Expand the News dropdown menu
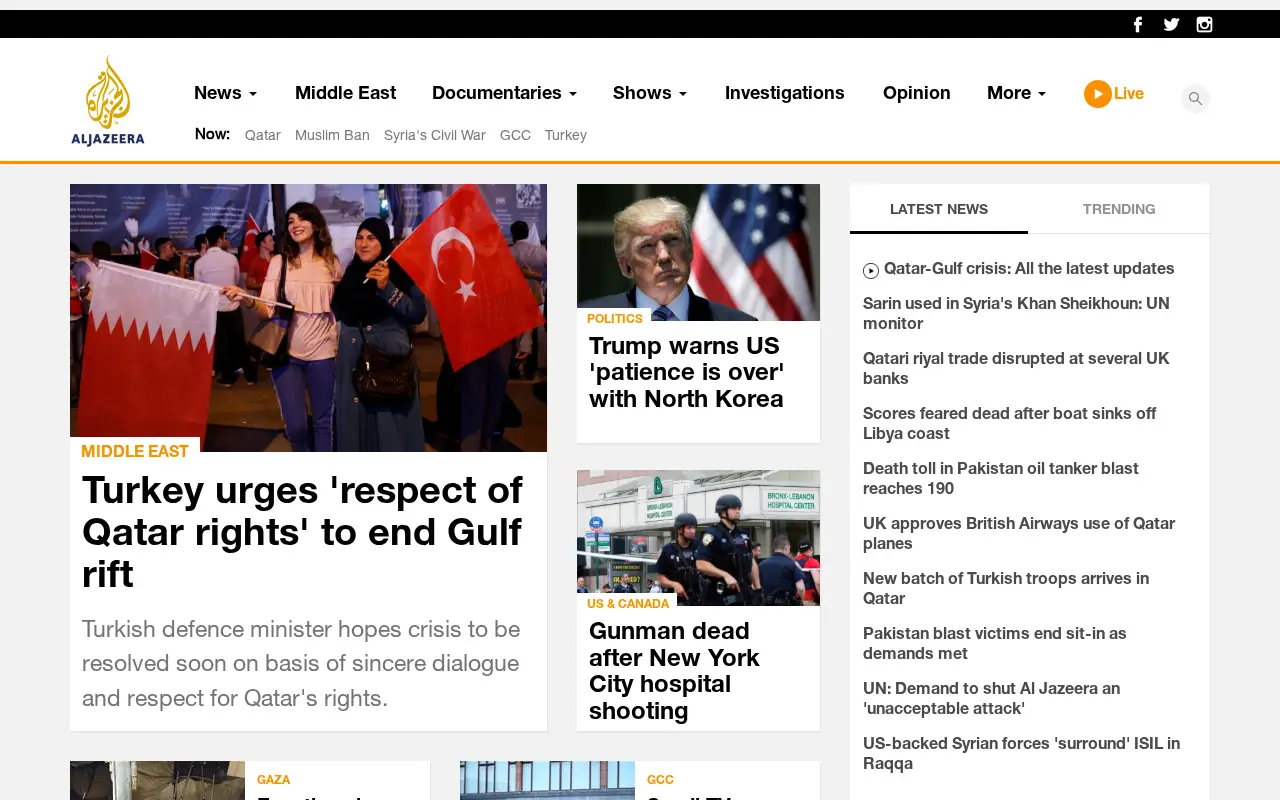Screen dimensions: 1280x800 pos(225,93)
